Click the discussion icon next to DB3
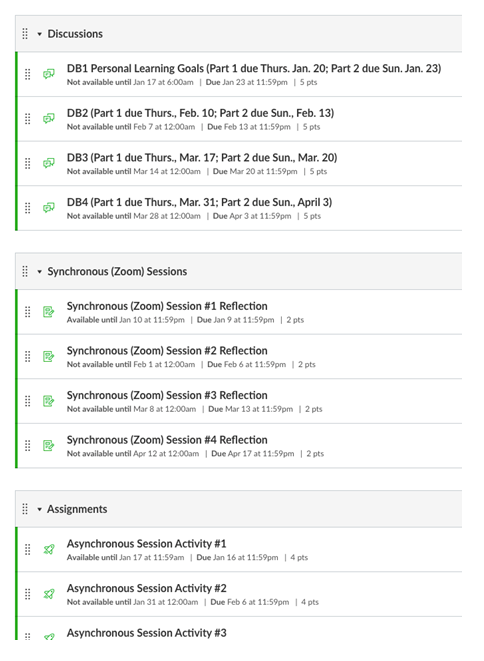The image size is (484, 661). [49, 163]
